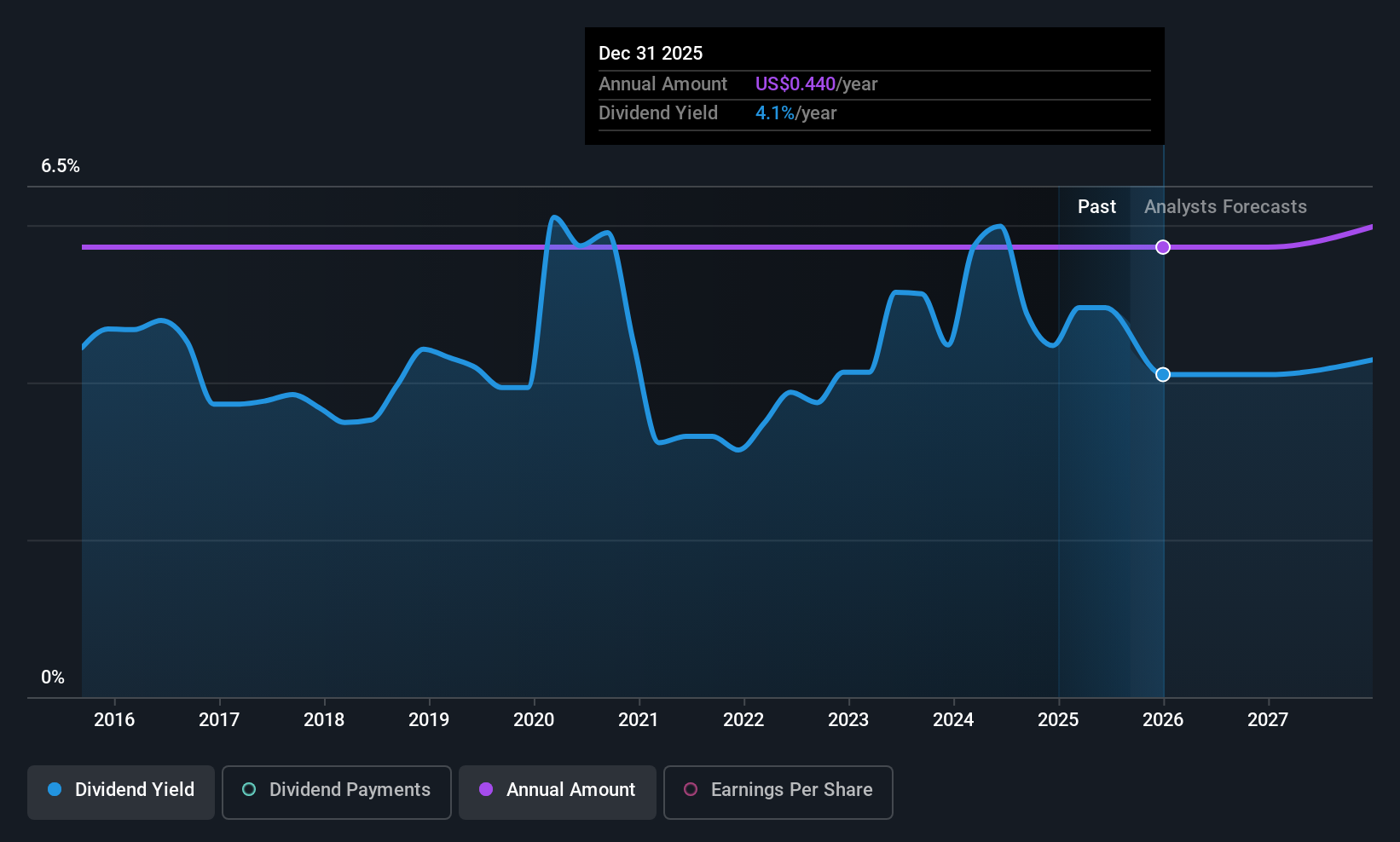Viewport: 1400px width, 842px height.
Task: Click the 2016 label on the time axis
Action: tap(114, 720)
